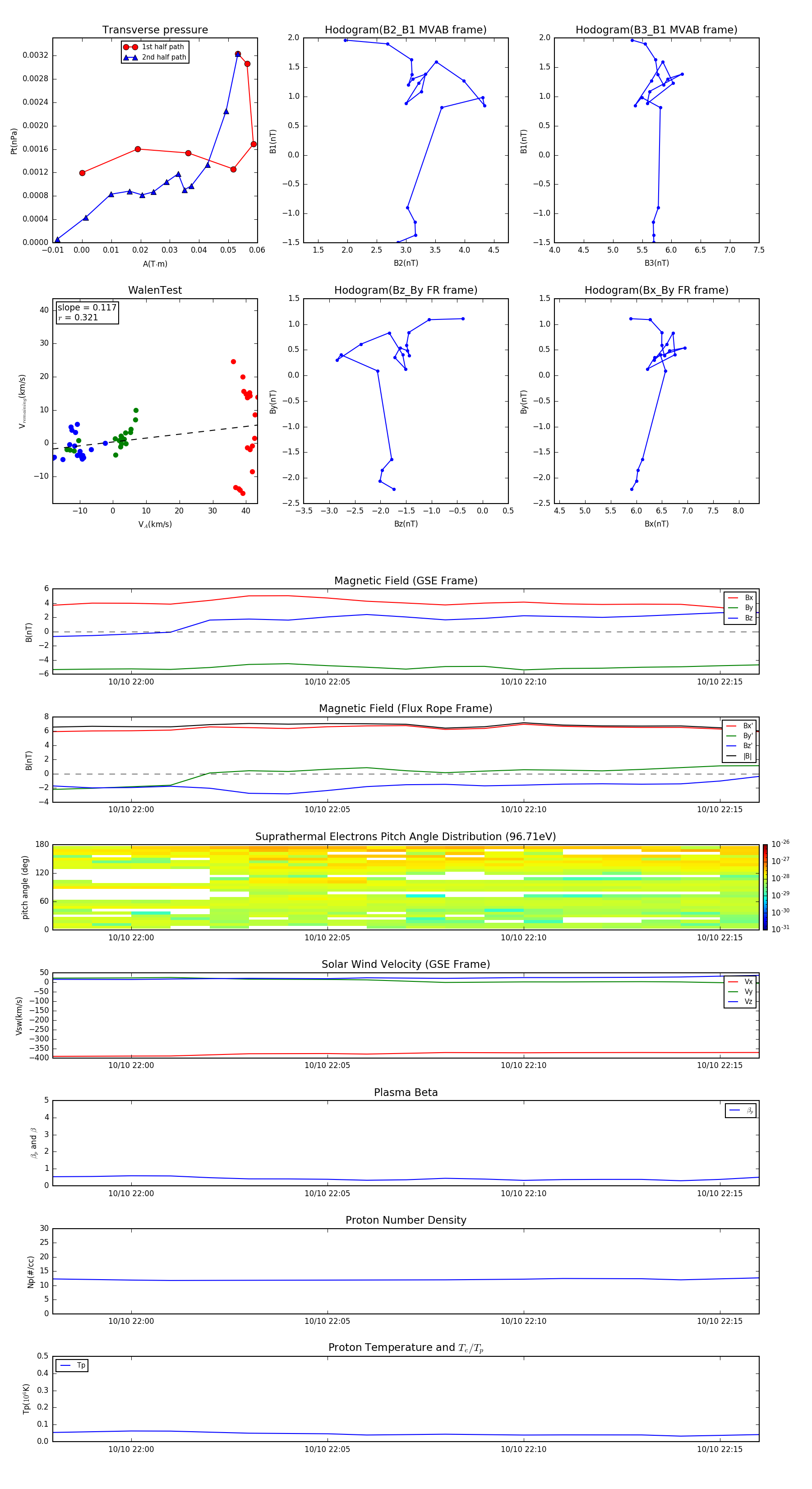Click the "Transverse pressure" plot title

pos(155,30)
